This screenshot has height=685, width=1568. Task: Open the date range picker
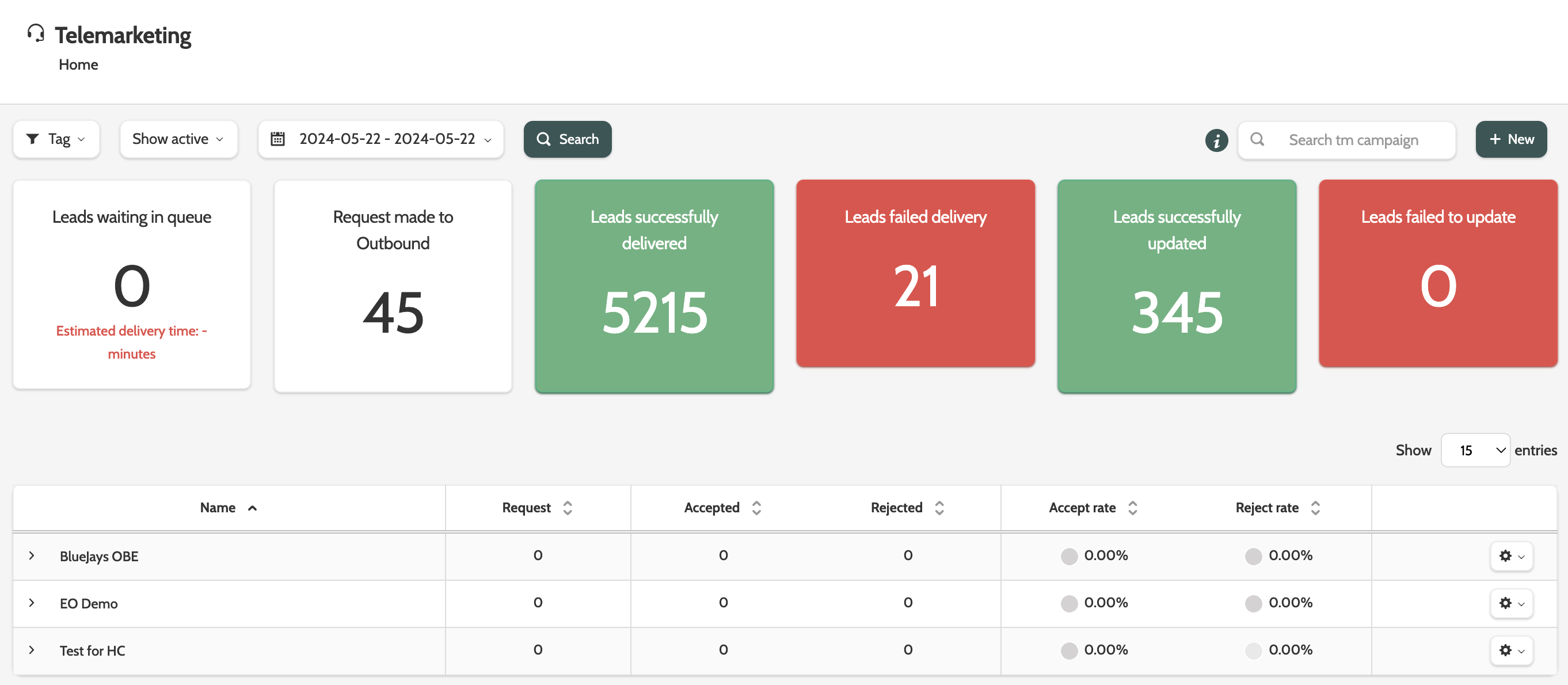pos(380,139)
